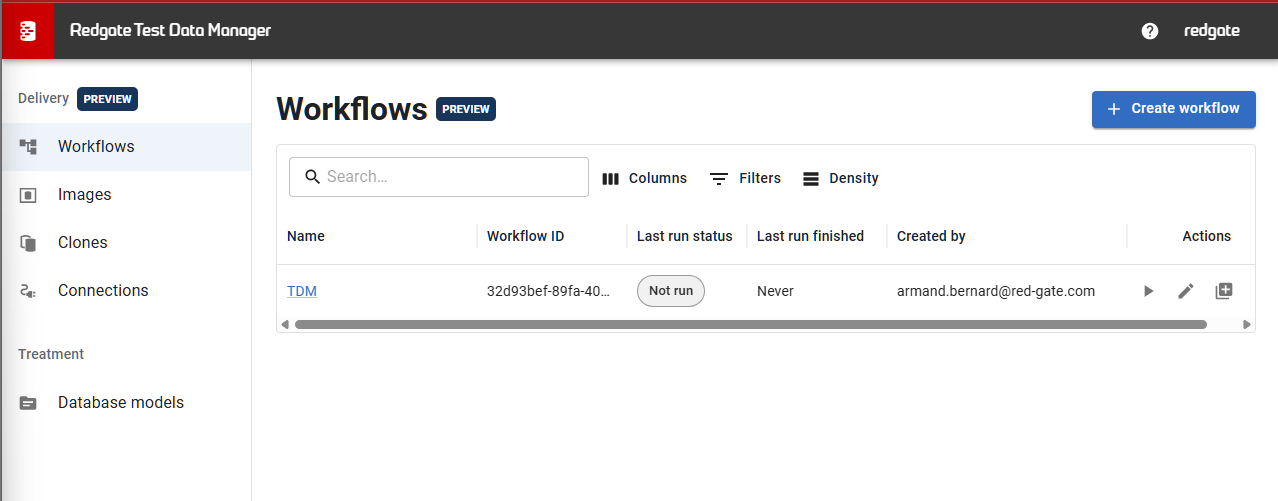Image resolution: width=1278 pixels, height=501 pixels.
Task: Navigate to Clones section
Action: [82, 243]
